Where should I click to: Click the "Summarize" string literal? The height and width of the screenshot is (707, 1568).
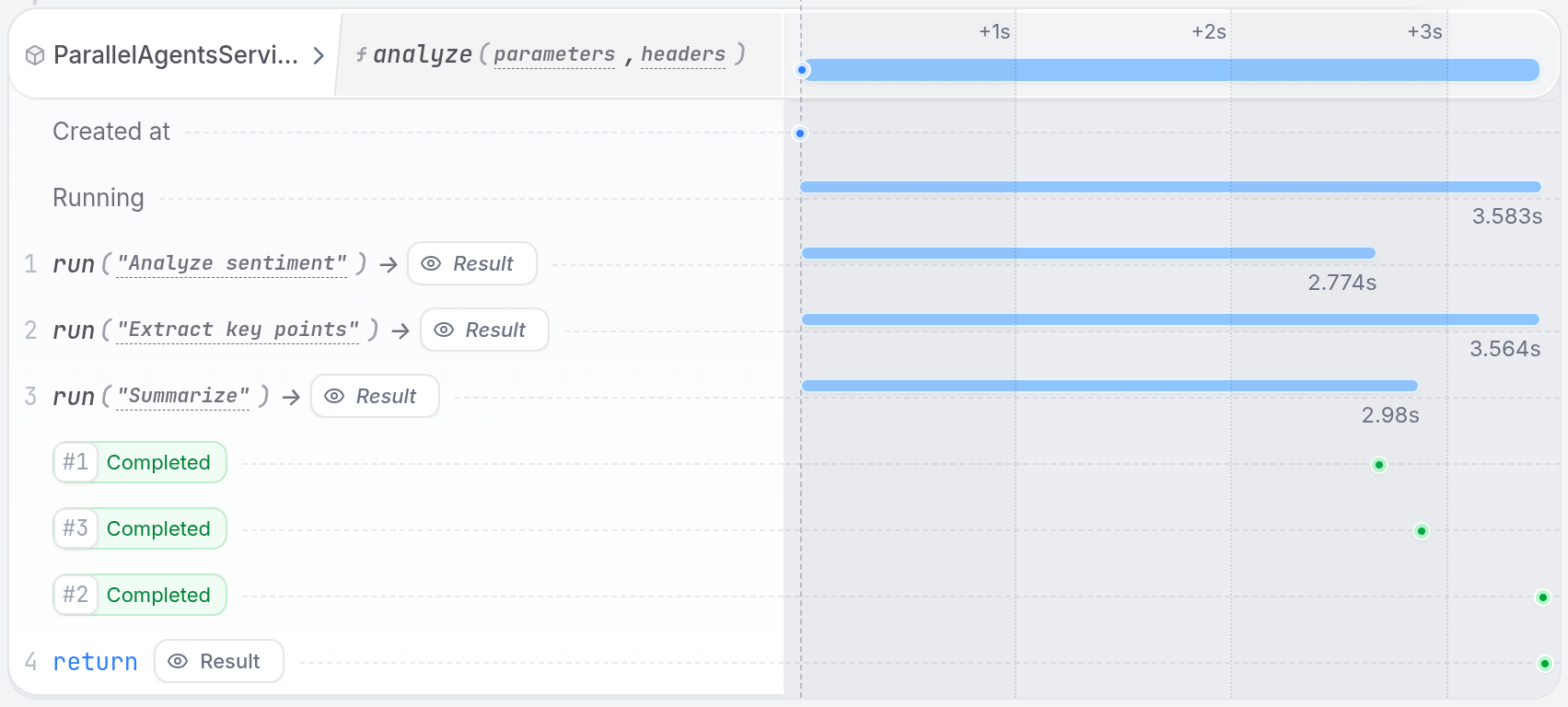[x=181, y=396]
